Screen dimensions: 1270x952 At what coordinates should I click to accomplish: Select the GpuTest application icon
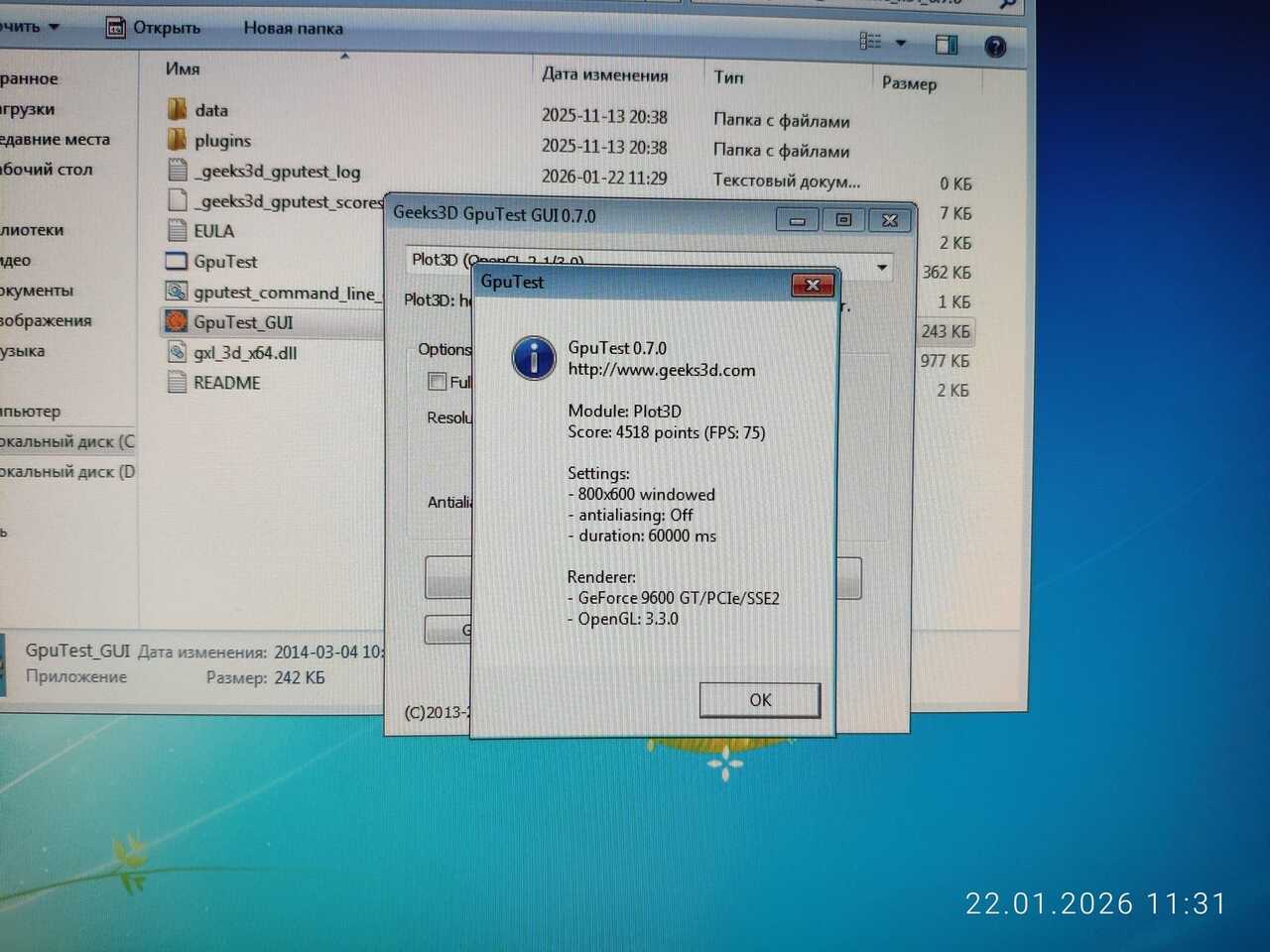click(177, 261)
